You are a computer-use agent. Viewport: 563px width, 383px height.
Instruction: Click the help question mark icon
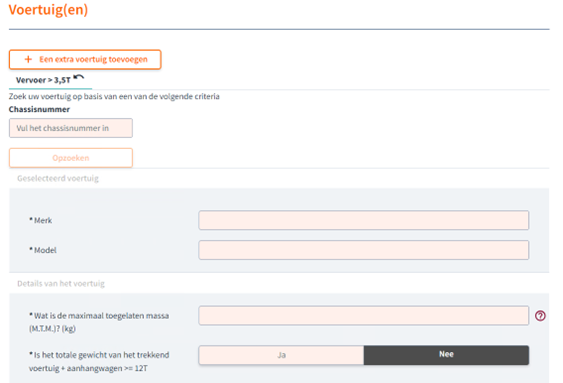[x=540, y=316]
